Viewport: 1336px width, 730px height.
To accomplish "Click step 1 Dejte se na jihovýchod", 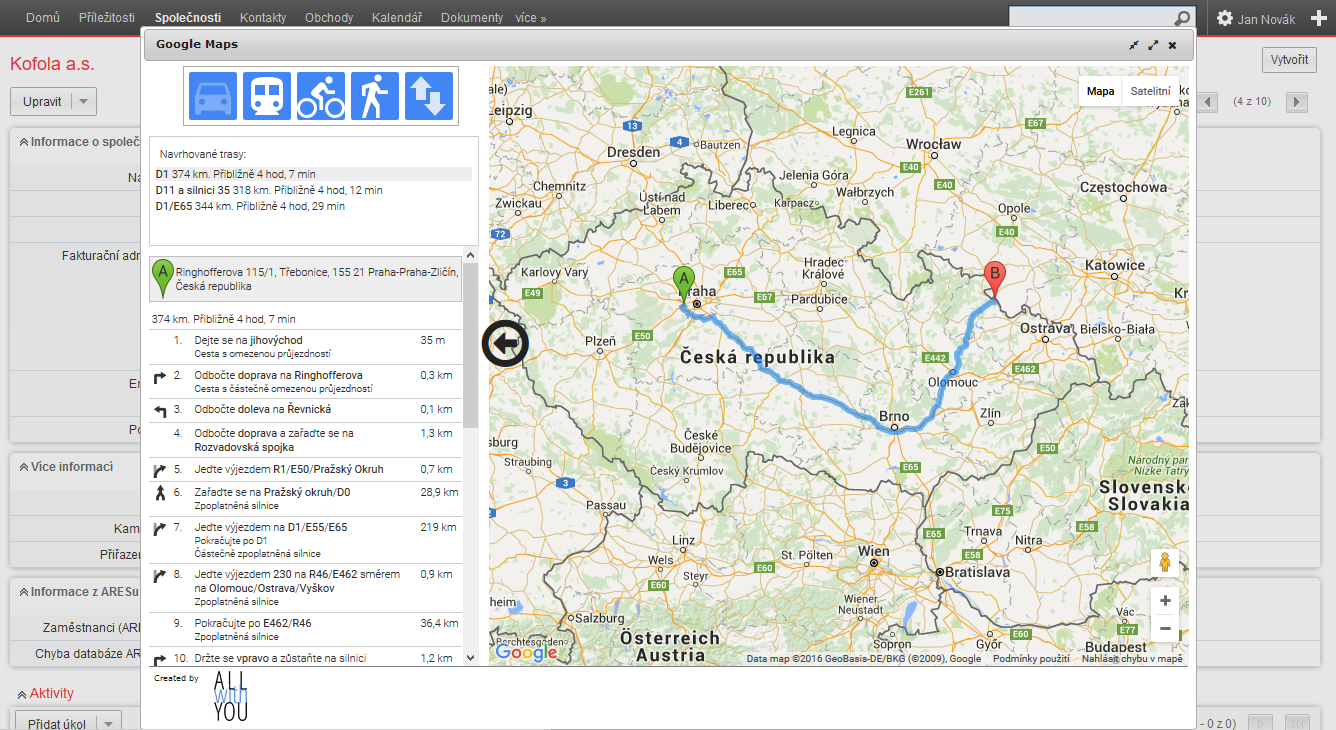I will (306, 347).
